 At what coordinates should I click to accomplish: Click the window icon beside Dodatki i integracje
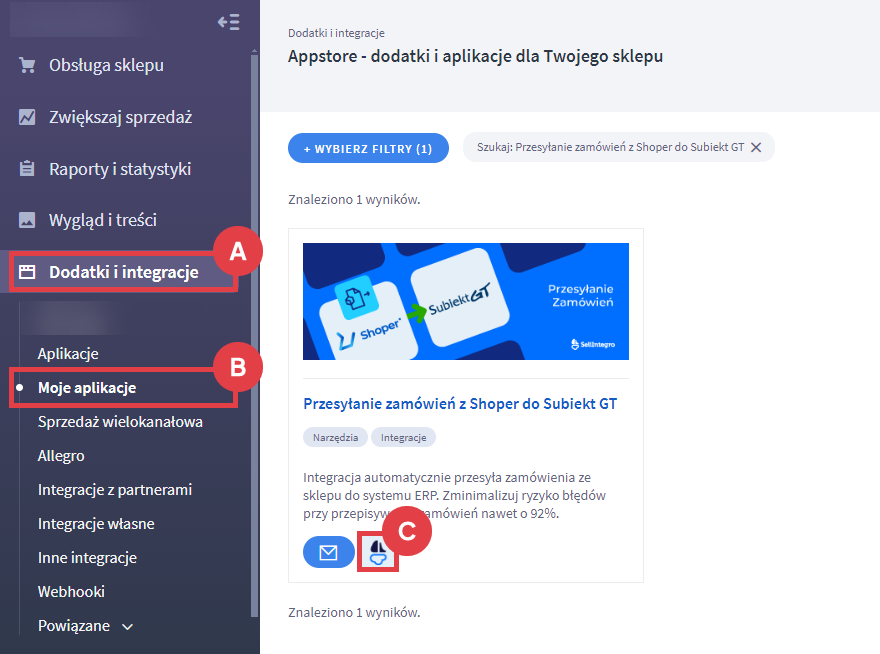27,272
